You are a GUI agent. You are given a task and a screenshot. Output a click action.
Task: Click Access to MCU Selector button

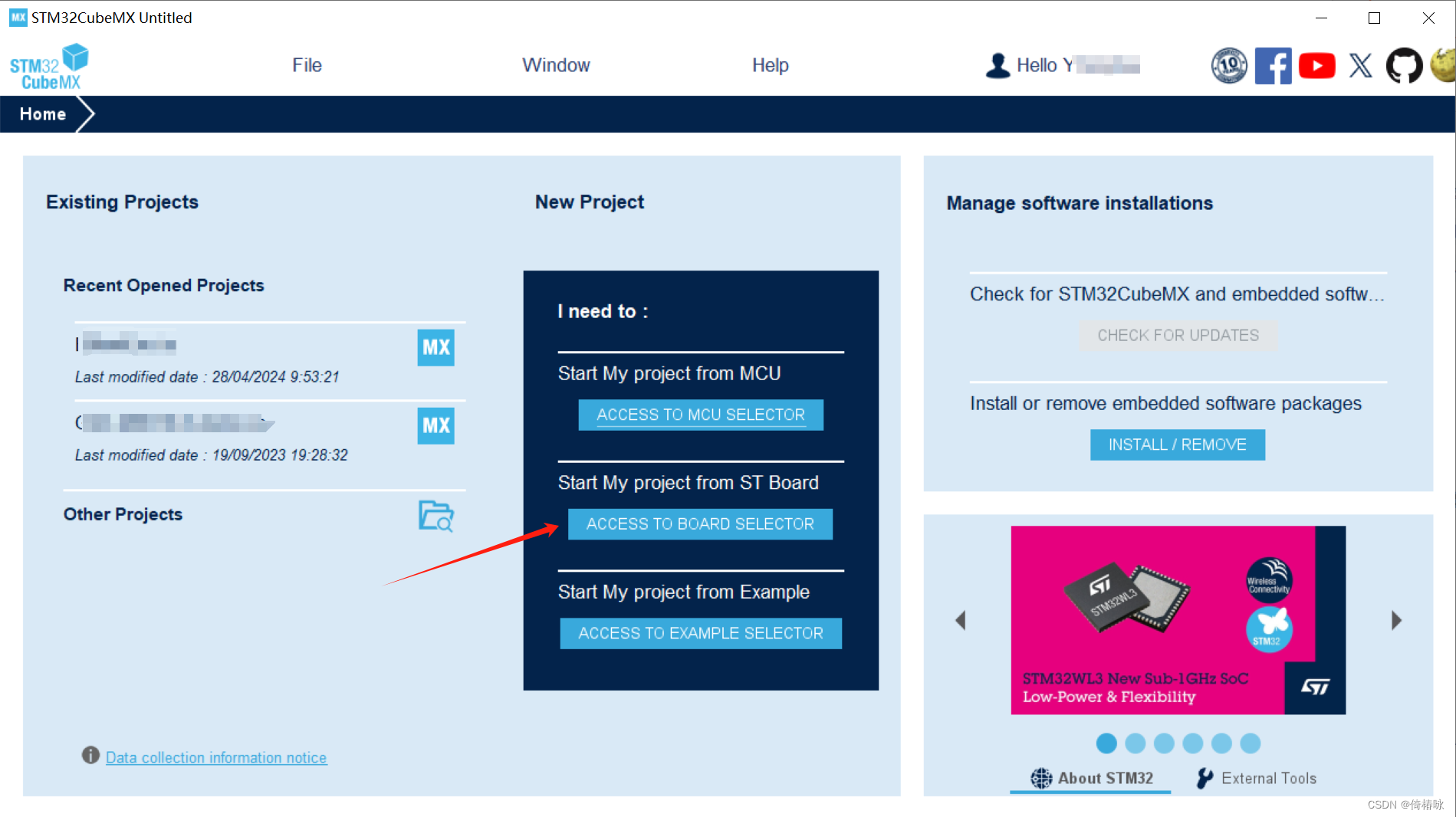(x=701, y=415)
